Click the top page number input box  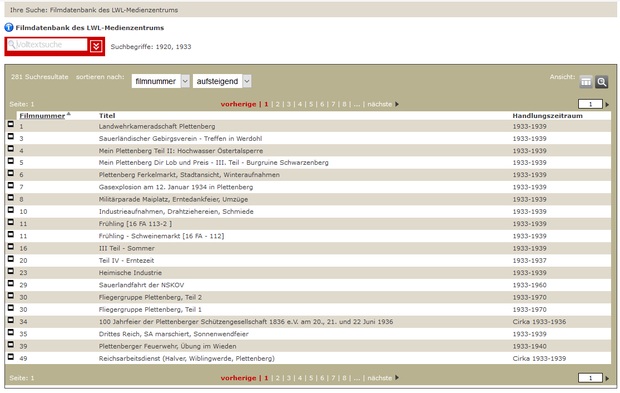[590, 104]
